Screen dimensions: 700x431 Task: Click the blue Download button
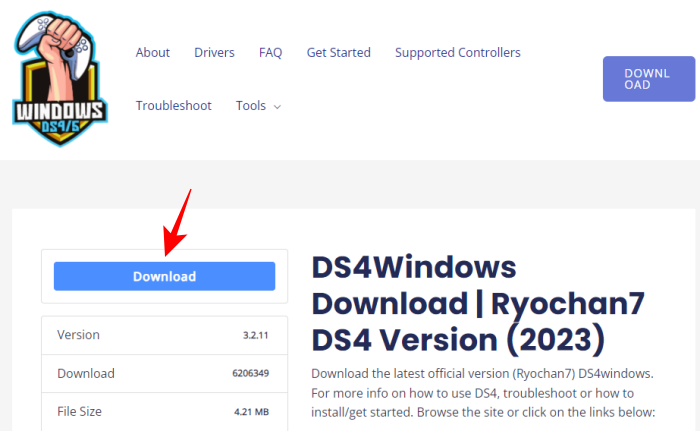click(164, 276)
